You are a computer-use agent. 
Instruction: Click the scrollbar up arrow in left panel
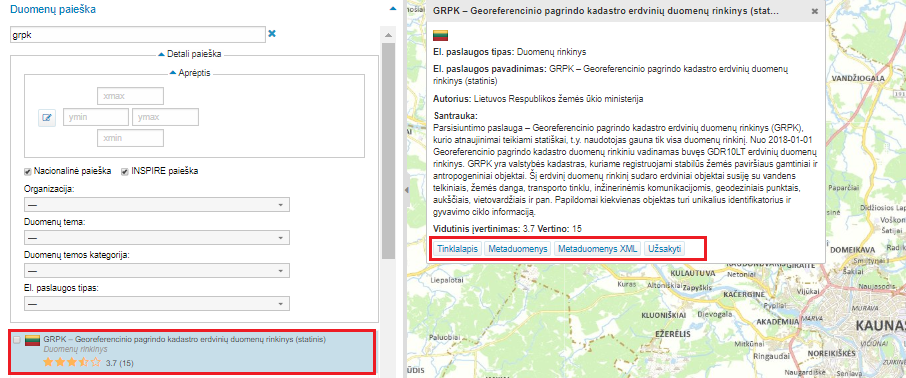[x=388, y=34]
